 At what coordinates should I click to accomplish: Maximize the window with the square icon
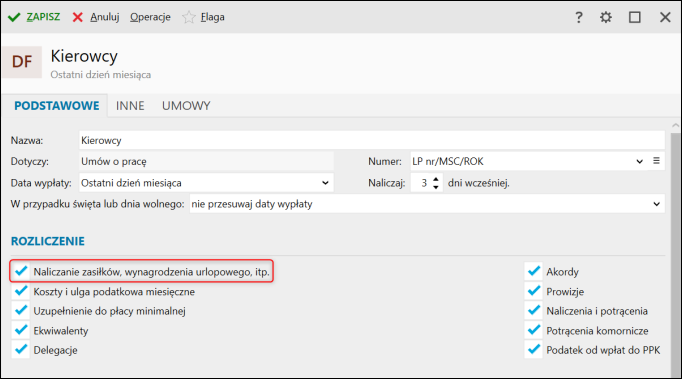tap(635, 17)
